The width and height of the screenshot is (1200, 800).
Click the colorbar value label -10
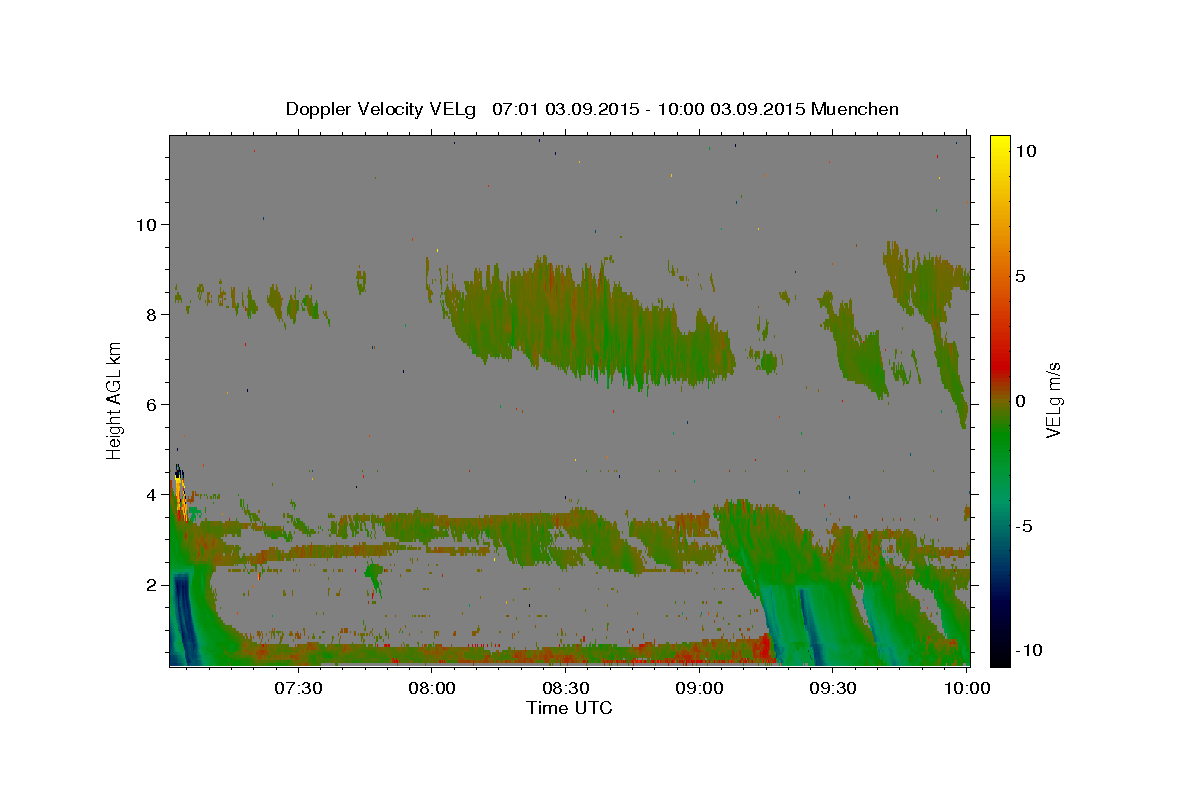pos(1029,650)
